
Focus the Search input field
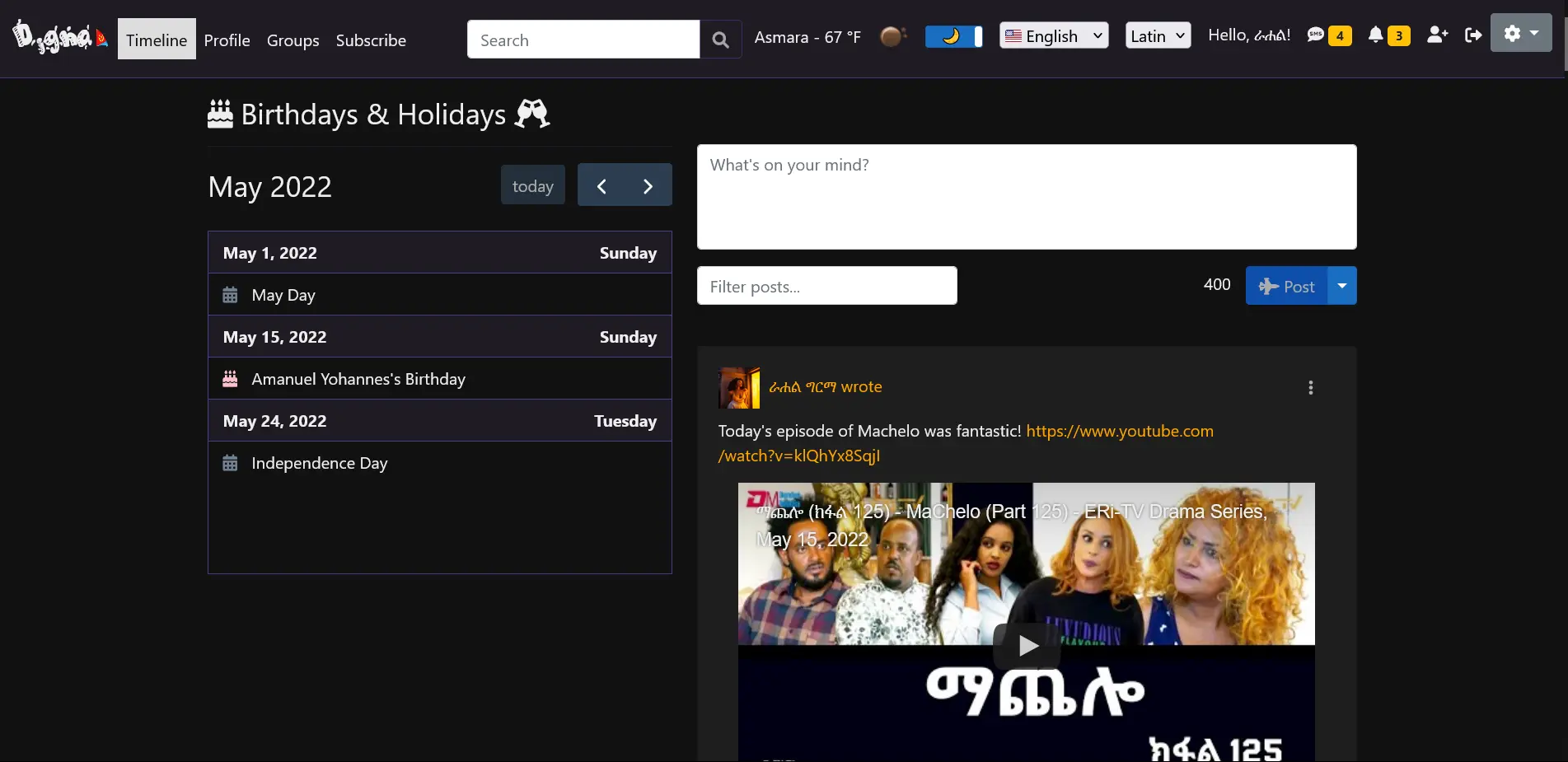583,40
